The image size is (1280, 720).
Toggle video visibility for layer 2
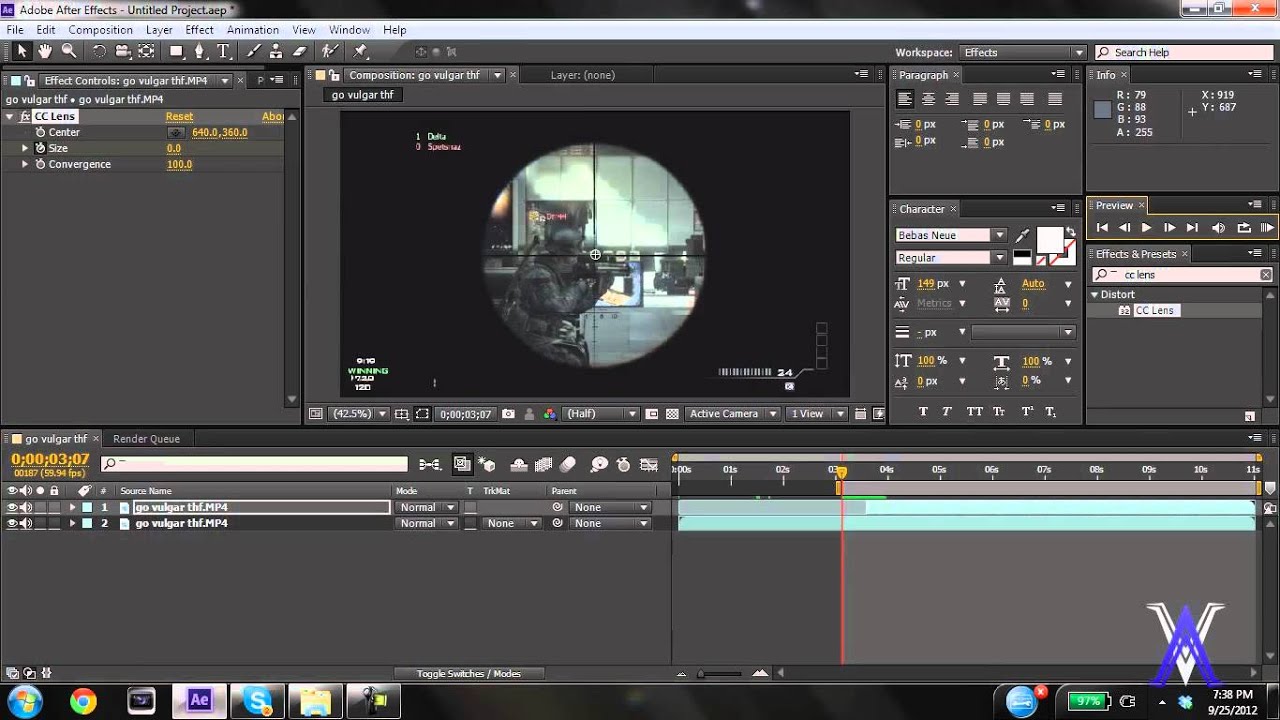[12, 523]
